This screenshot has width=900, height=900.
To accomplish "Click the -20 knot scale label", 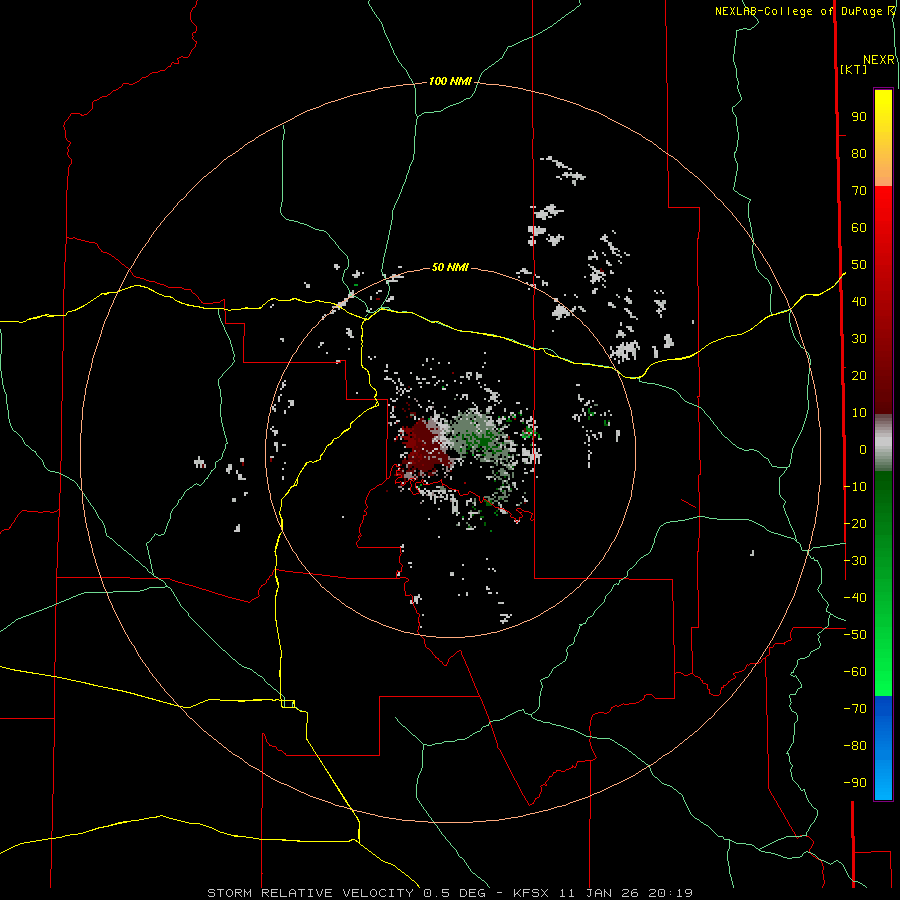I will click(x=855, y=523).
